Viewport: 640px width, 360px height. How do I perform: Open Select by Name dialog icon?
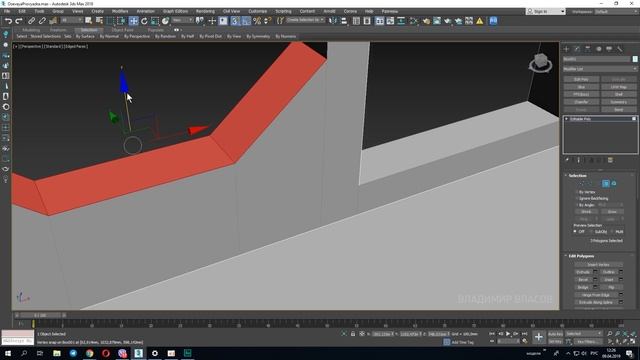99,21
